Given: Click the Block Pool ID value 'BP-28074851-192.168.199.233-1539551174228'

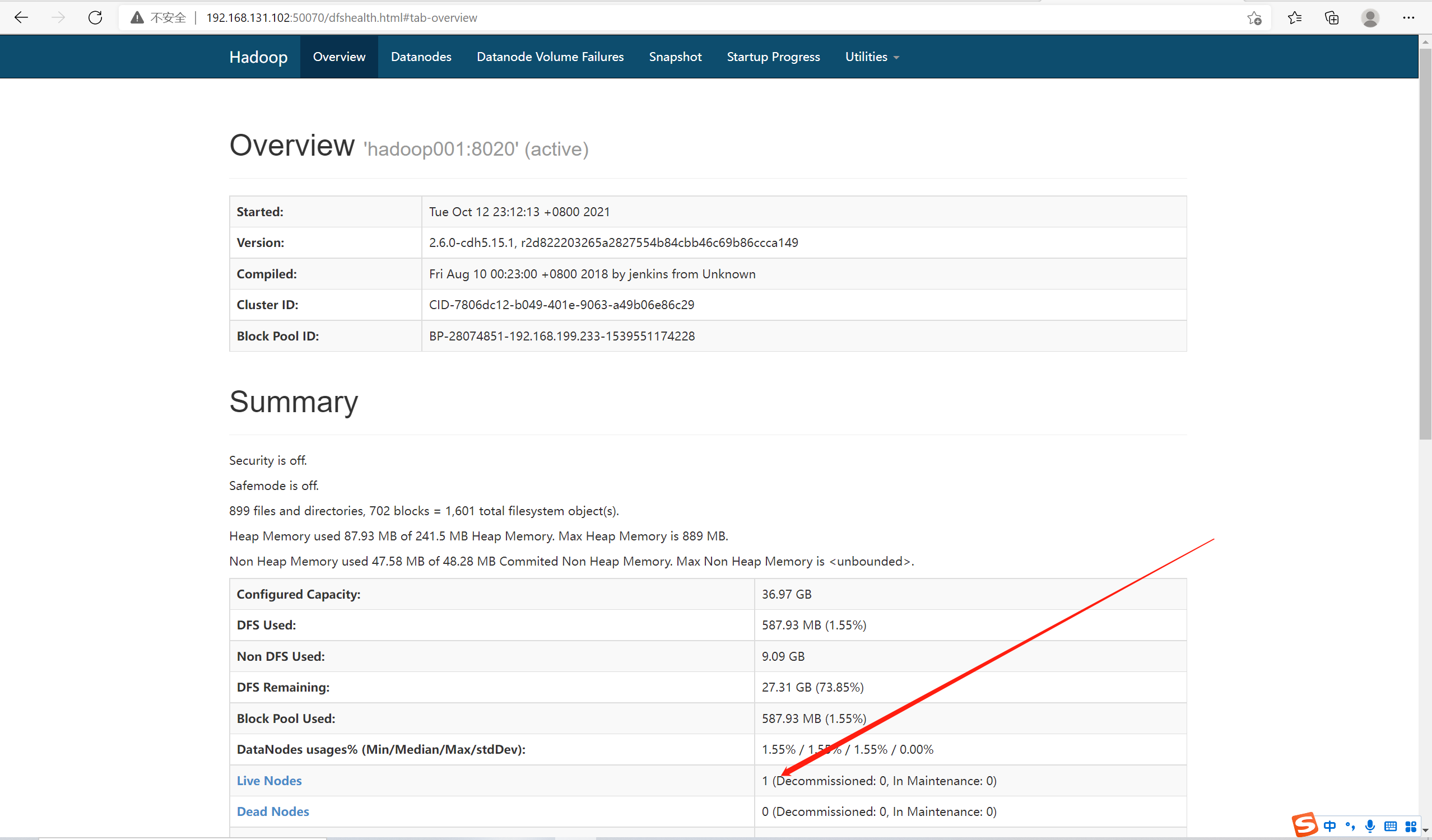Looking at the screenshot, I should [x=562, y=336].
